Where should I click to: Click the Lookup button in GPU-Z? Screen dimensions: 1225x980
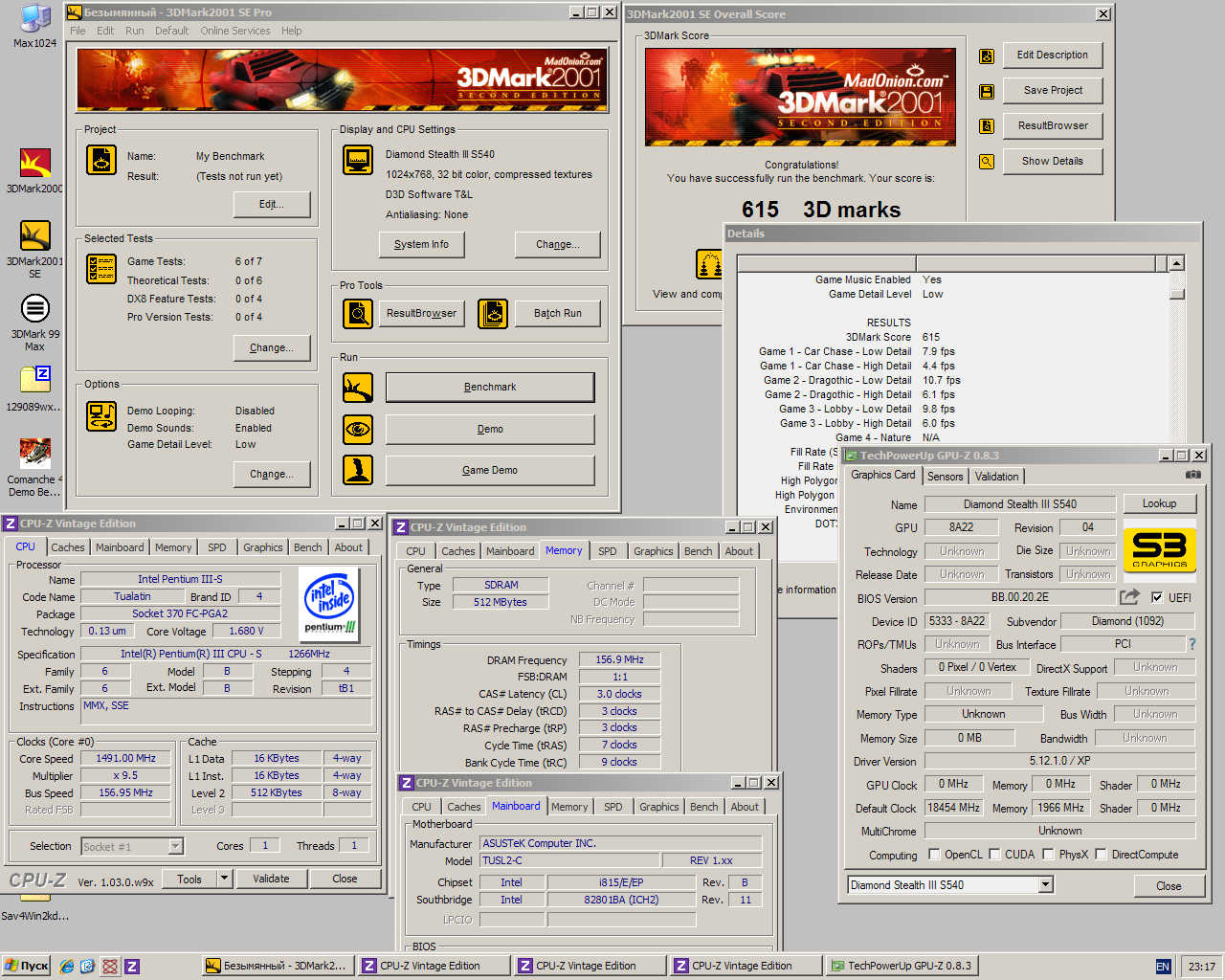click(1159, 503)
